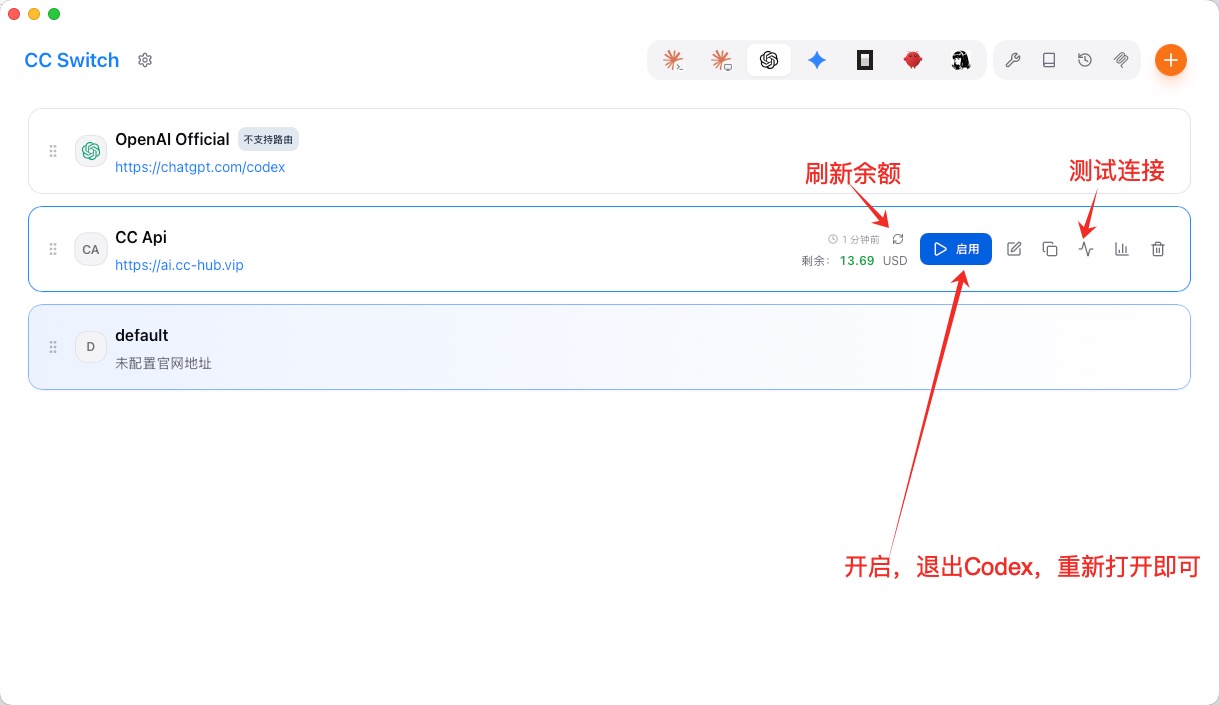The image size is (1219, 705).
Task: Grab the default provider drag handle
Action: click(x=53, y=347)
